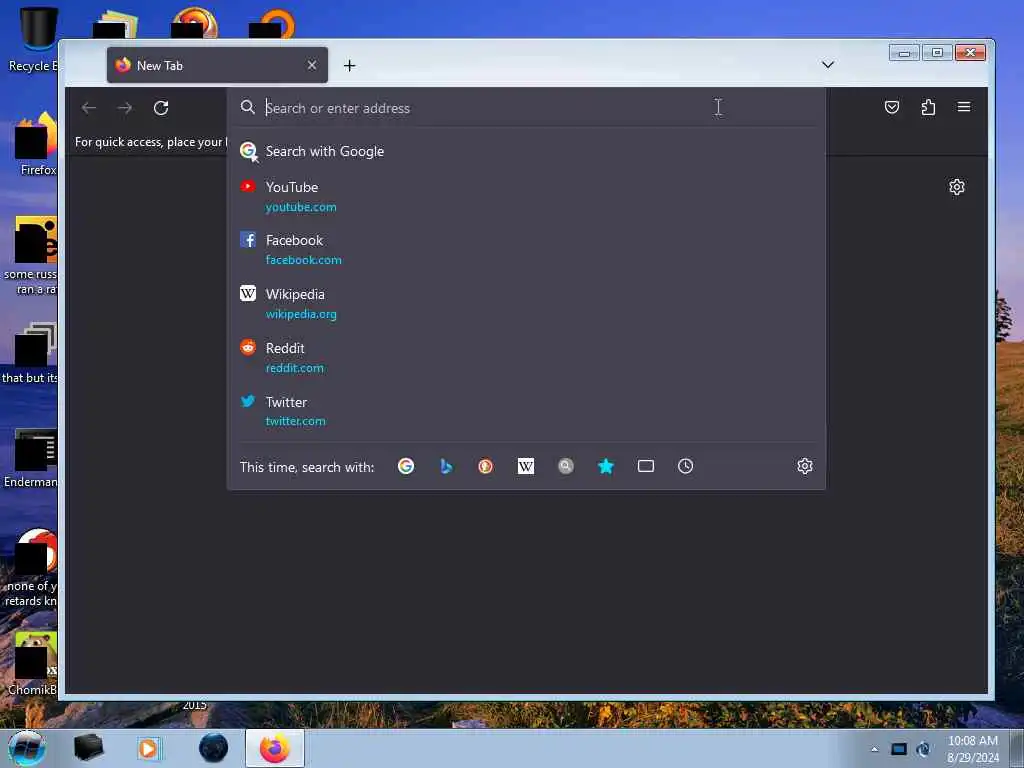The image size is (1024, 768).
Task: Click the Firefox taskbar button
Action: [275, 748]
